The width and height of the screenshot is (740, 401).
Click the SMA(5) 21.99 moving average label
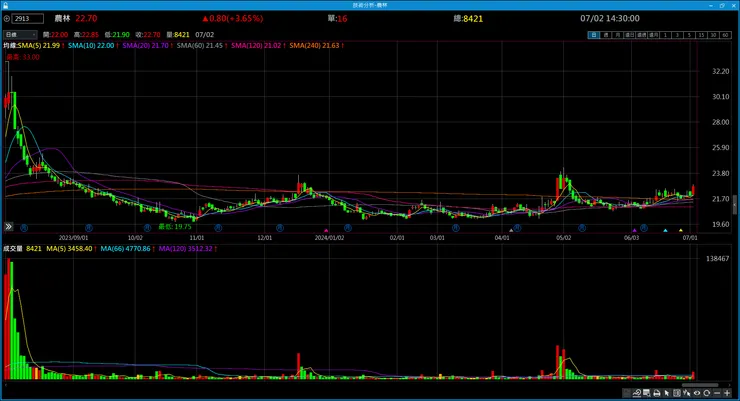(x=41, y=45)
